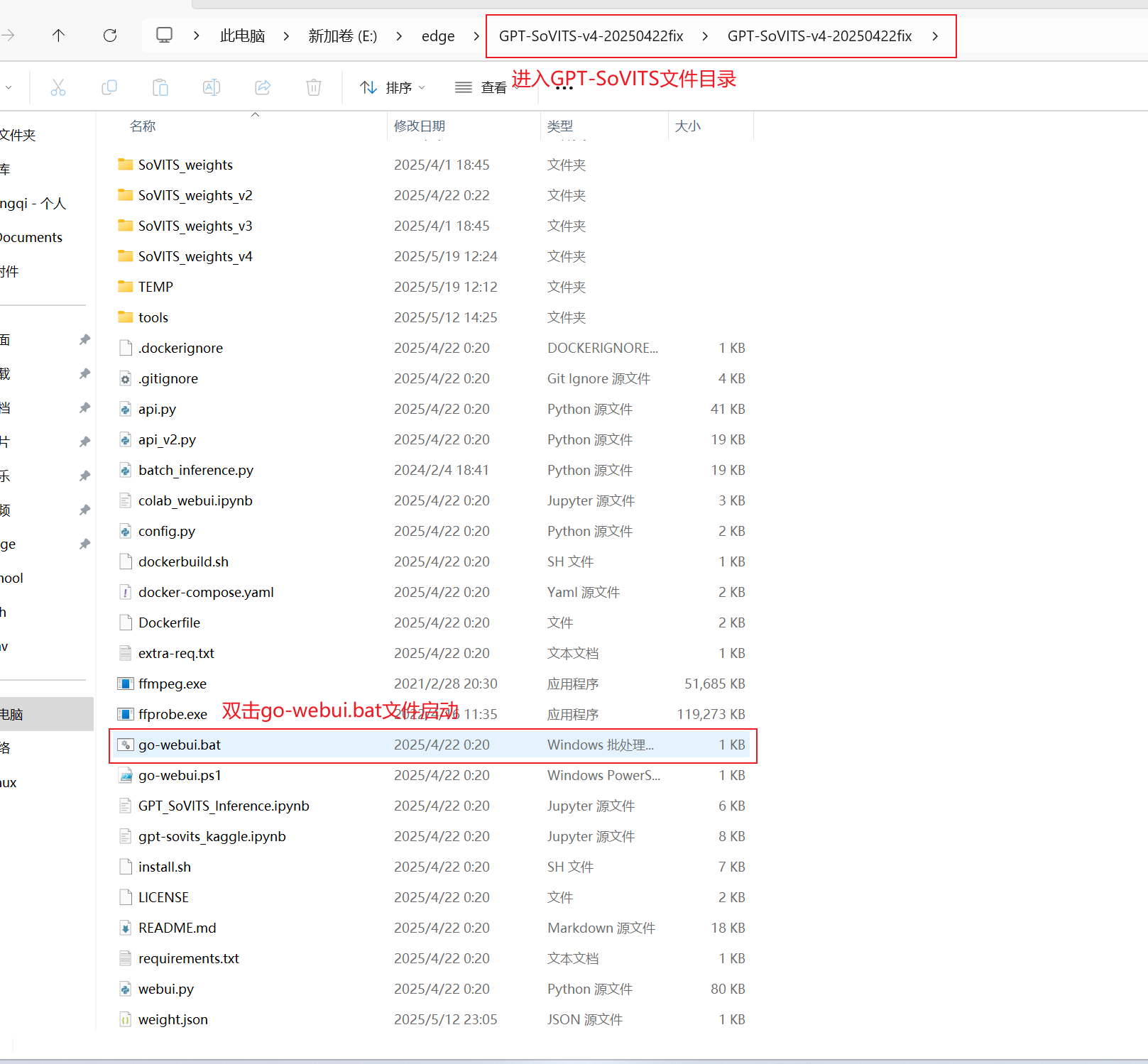
Task: Click size 119,273 KB of ffprobe.exe
Action: point(711,714)
